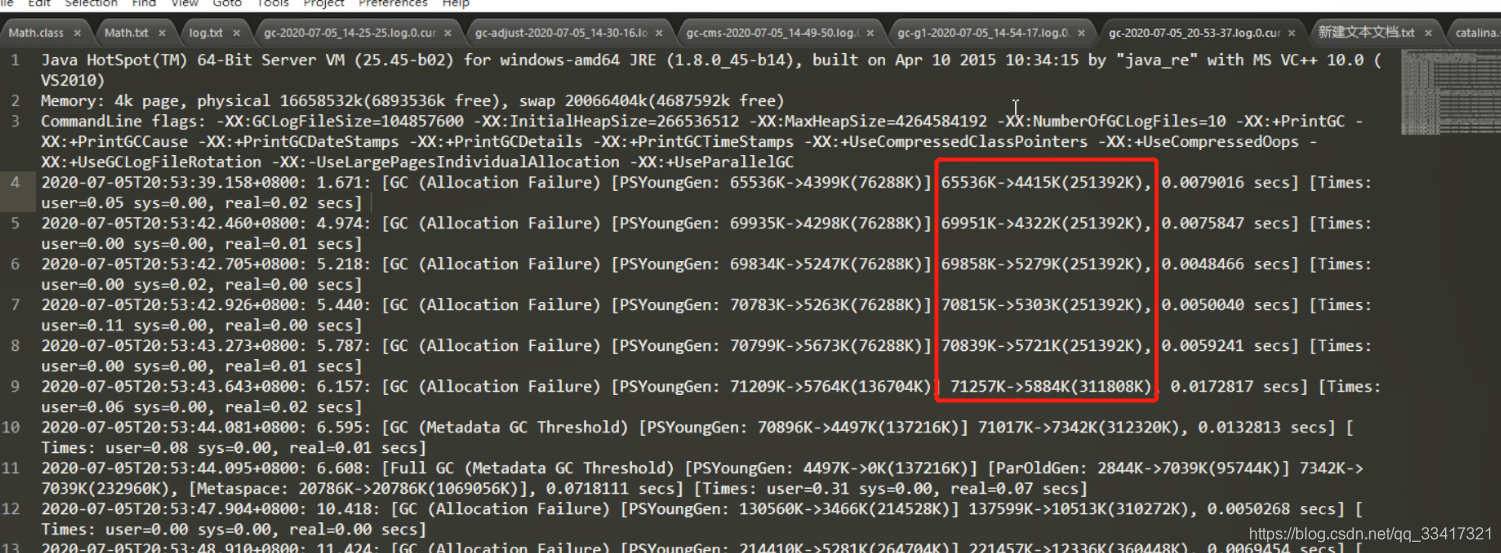This screenshot has height=553, width=1501.
Task: Close the 新建文本文档.txt tab
Action: [1427, 33]
